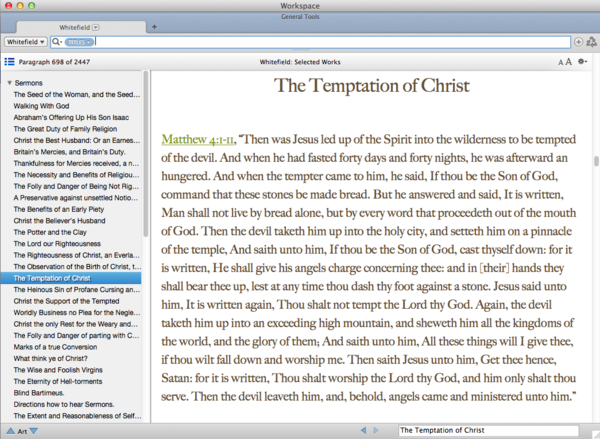This screenshot has height=439, width=600.
Task: Click the go-to box showing The Temptation of Christ
Action: [488, 431]
